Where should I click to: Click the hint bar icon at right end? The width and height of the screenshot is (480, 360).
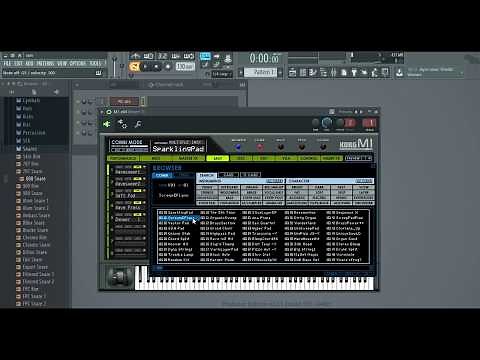tap(99, 73)
